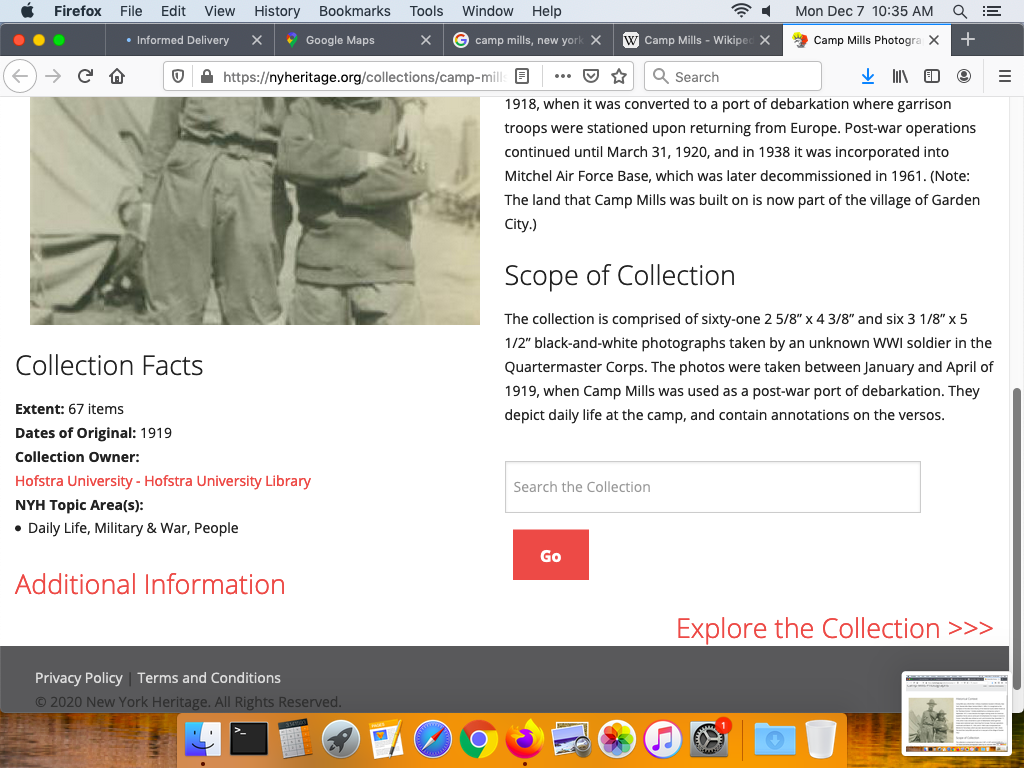Viewport: 1024px width, 768px height.
Task: Toggle Wi-Fi status in menu bar
Action: click(x=741, y=11)
